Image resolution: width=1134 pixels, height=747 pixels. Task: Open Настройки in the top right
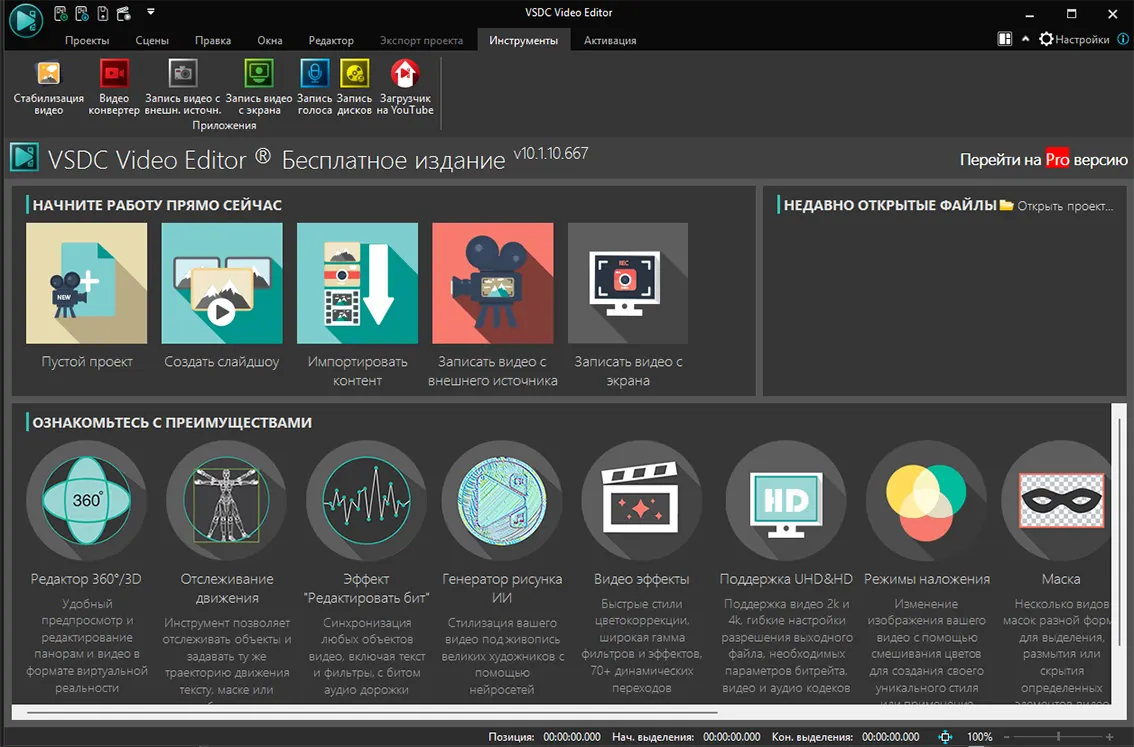pos(1074,40)
